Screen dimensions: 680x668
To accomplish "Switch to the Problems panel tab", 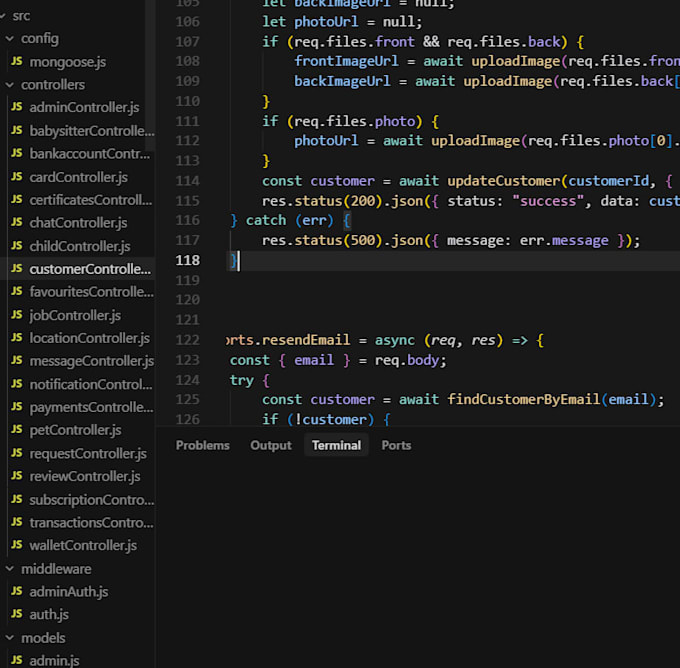I will click(x=203, y=445).
